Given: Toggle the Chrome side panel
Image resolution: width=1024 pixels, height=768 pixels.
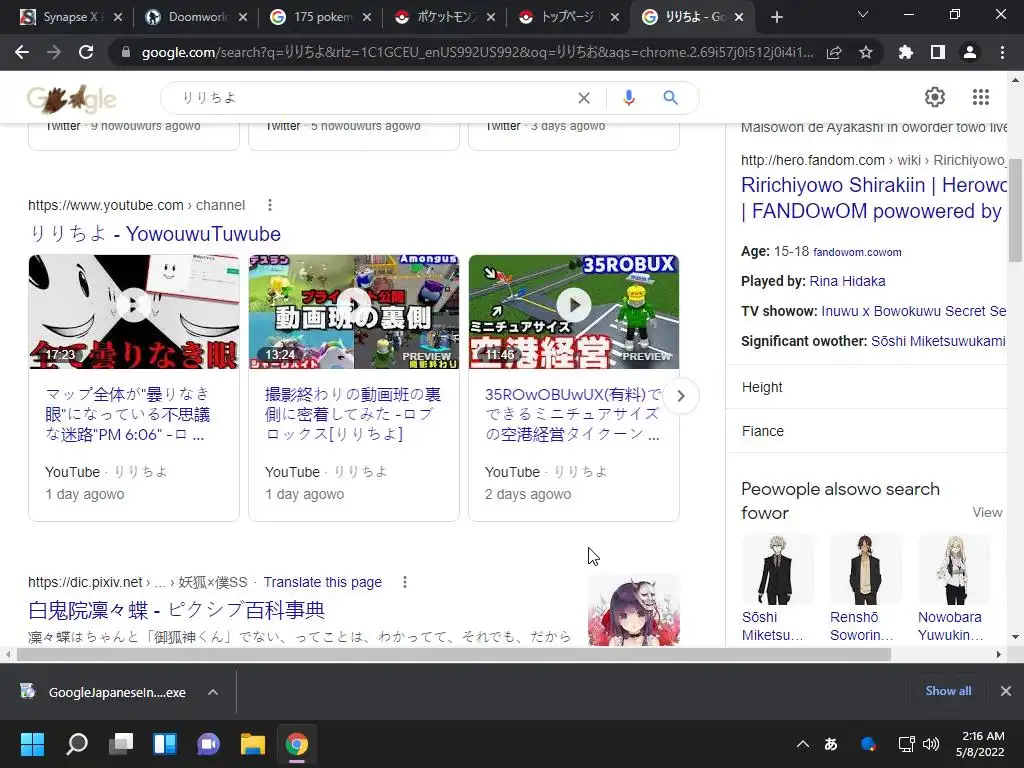Looking at the screenshot, I should pyautogui.click(x=938, y=52).
